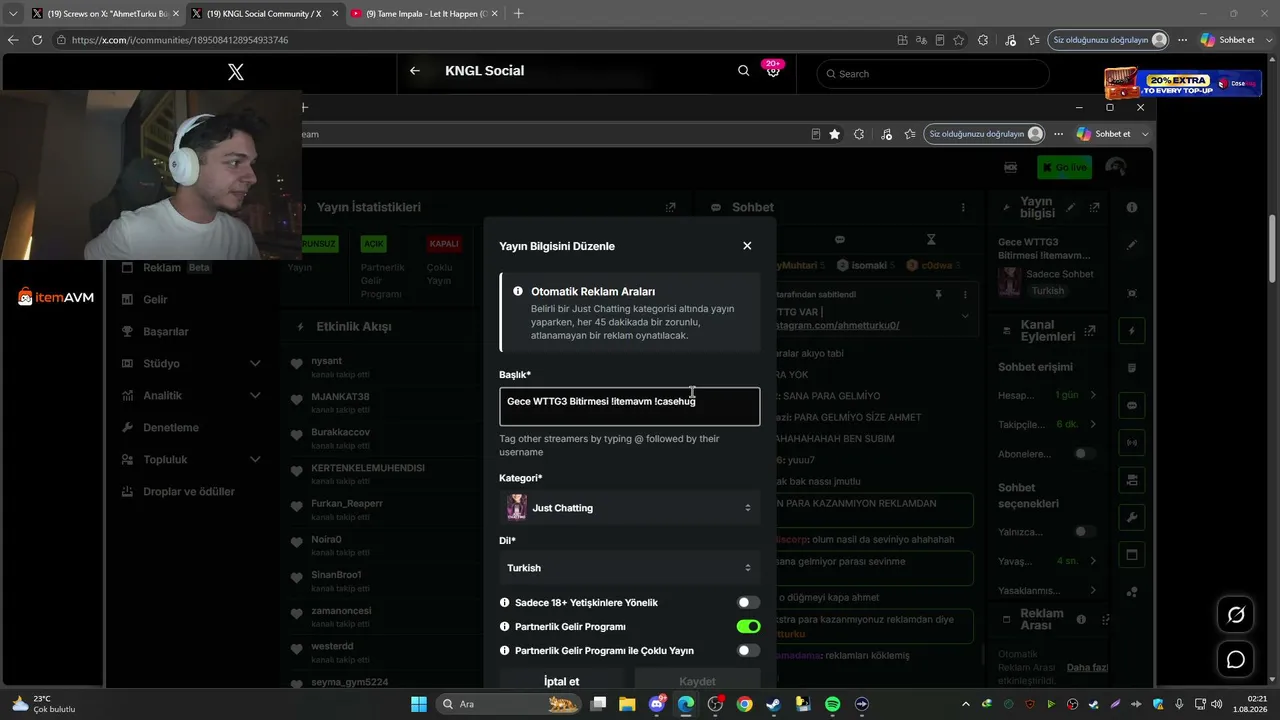This screenshot has width=1280, height=720.
Task: Open the itemAVM sponsor logo
Action: [56, 297]
